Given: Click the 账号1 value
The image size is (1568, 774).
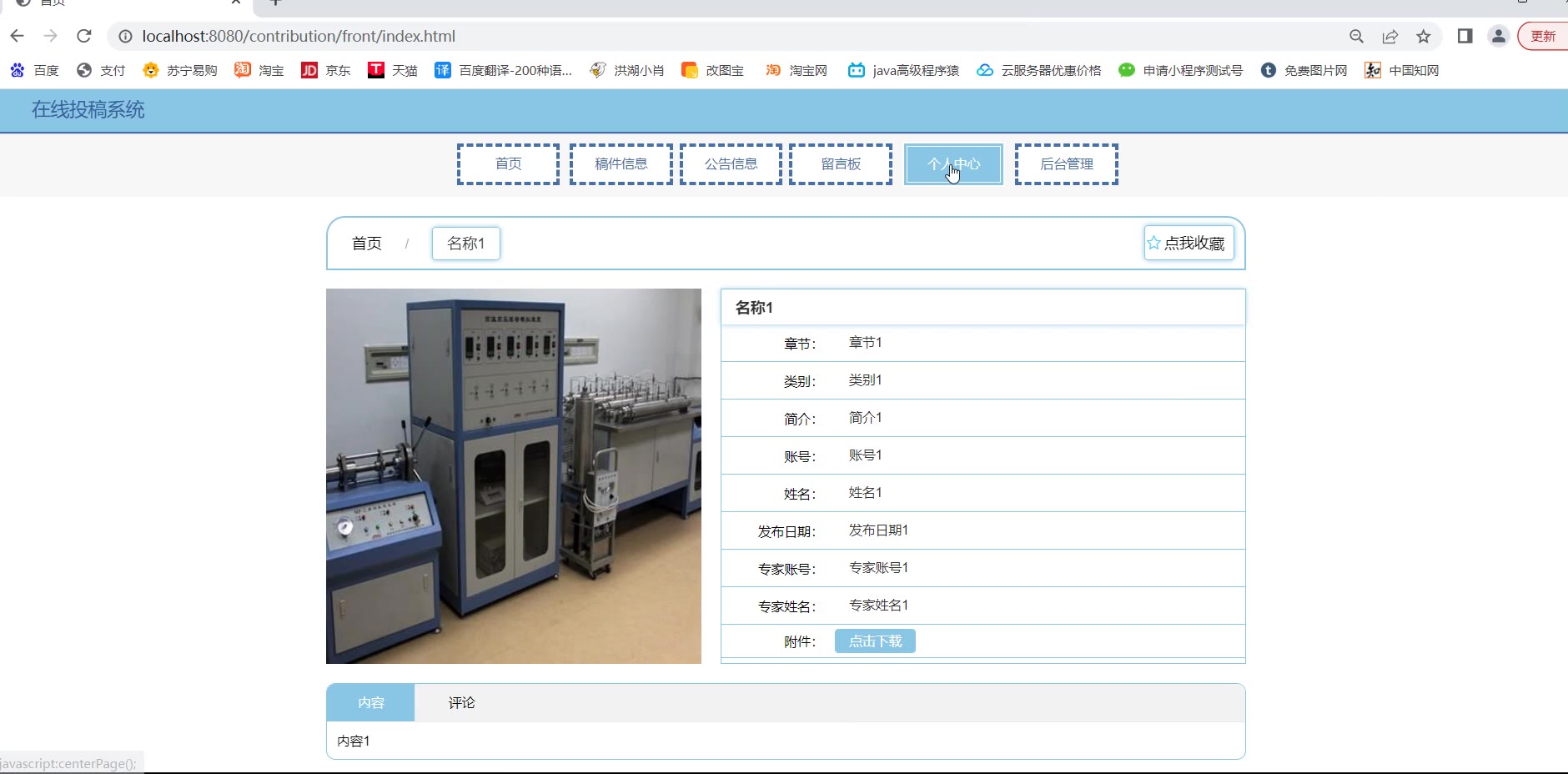Looking at the screenshot, I should coord(865,455).
